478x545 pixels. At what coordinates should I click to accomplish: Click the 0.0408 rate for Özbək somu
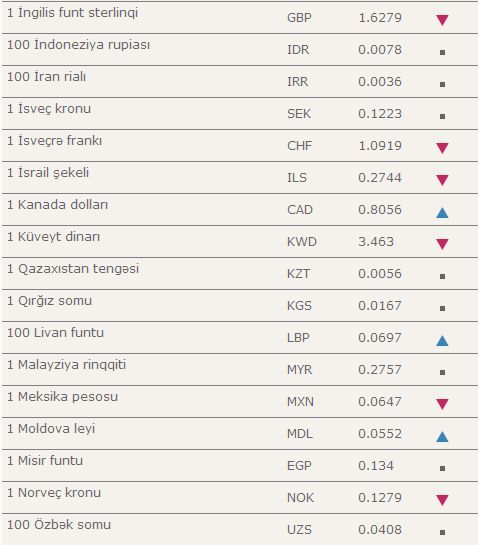point(380,530)
